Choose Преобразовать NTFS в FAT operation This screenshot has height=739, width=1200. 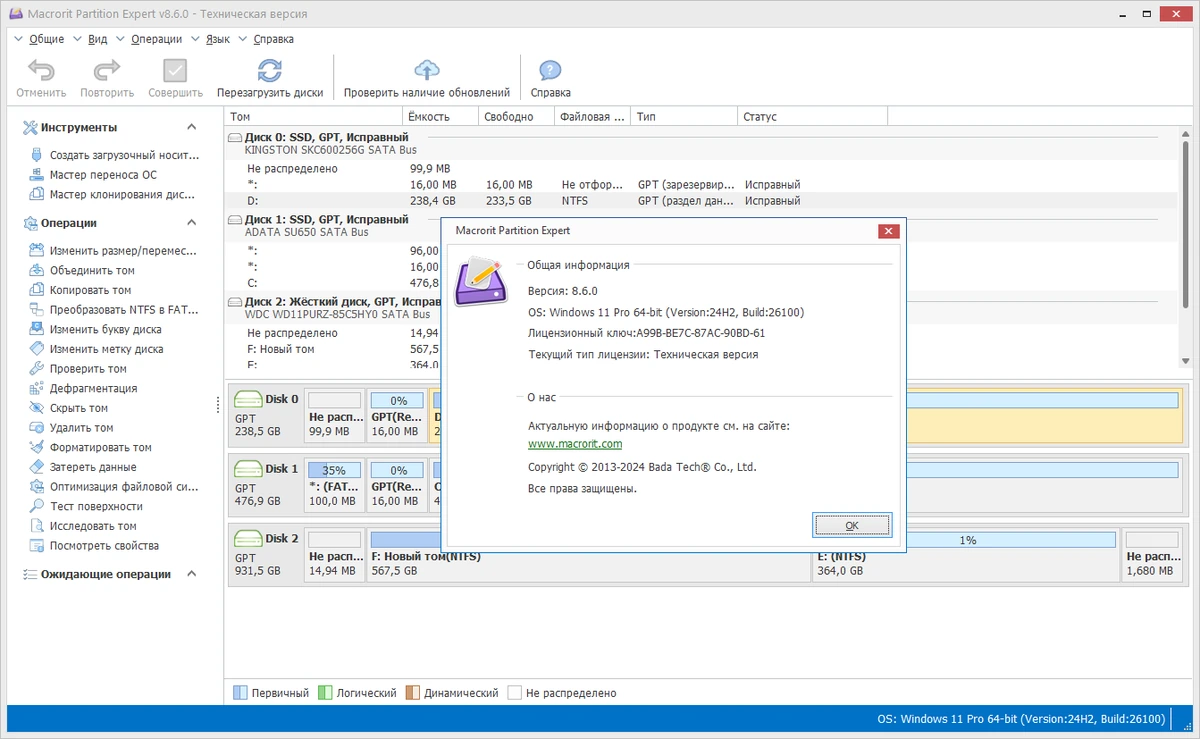click(x=113, y=310)
